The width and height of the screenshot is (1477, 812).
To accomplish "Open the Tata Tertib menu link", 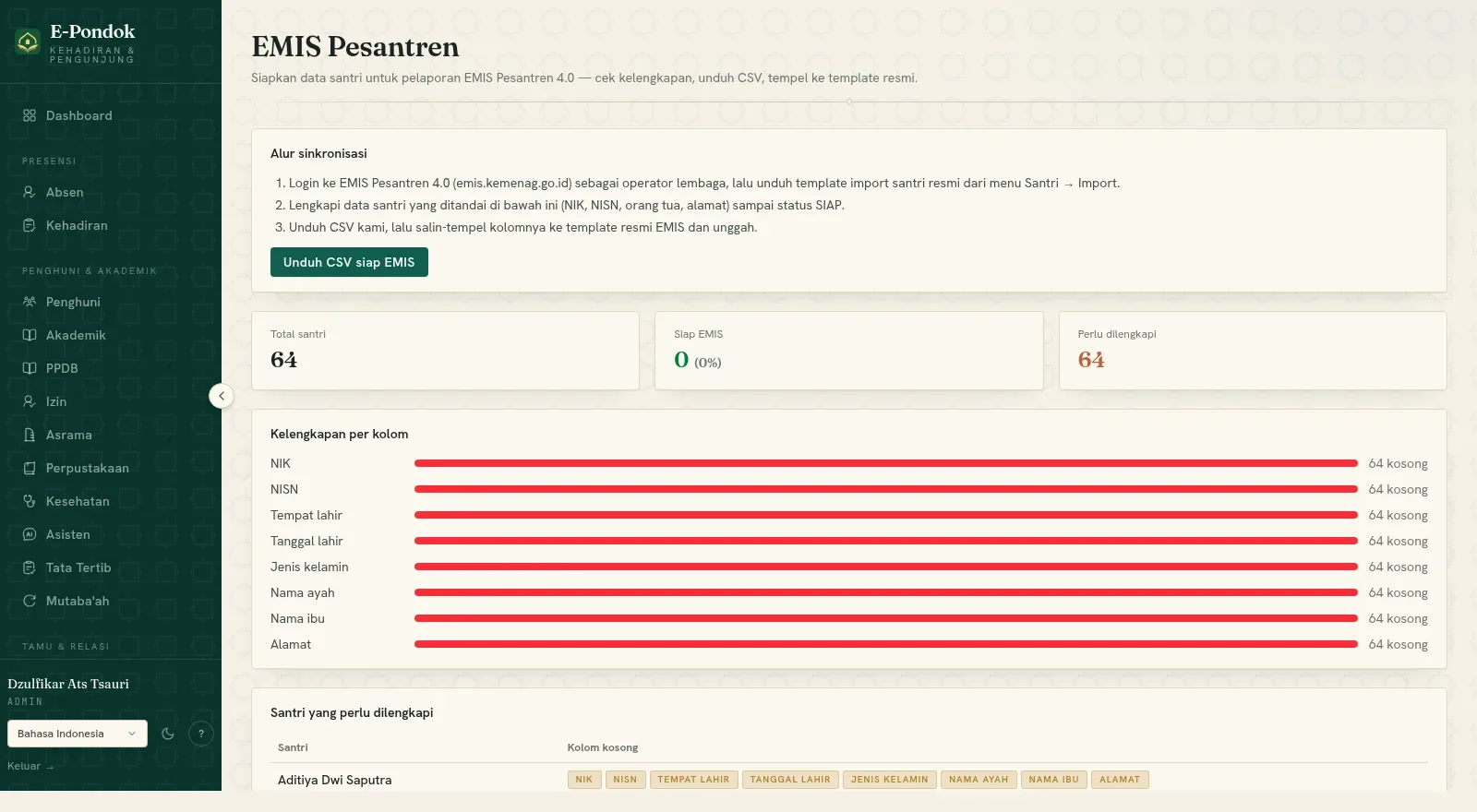I will coord(111,567).
